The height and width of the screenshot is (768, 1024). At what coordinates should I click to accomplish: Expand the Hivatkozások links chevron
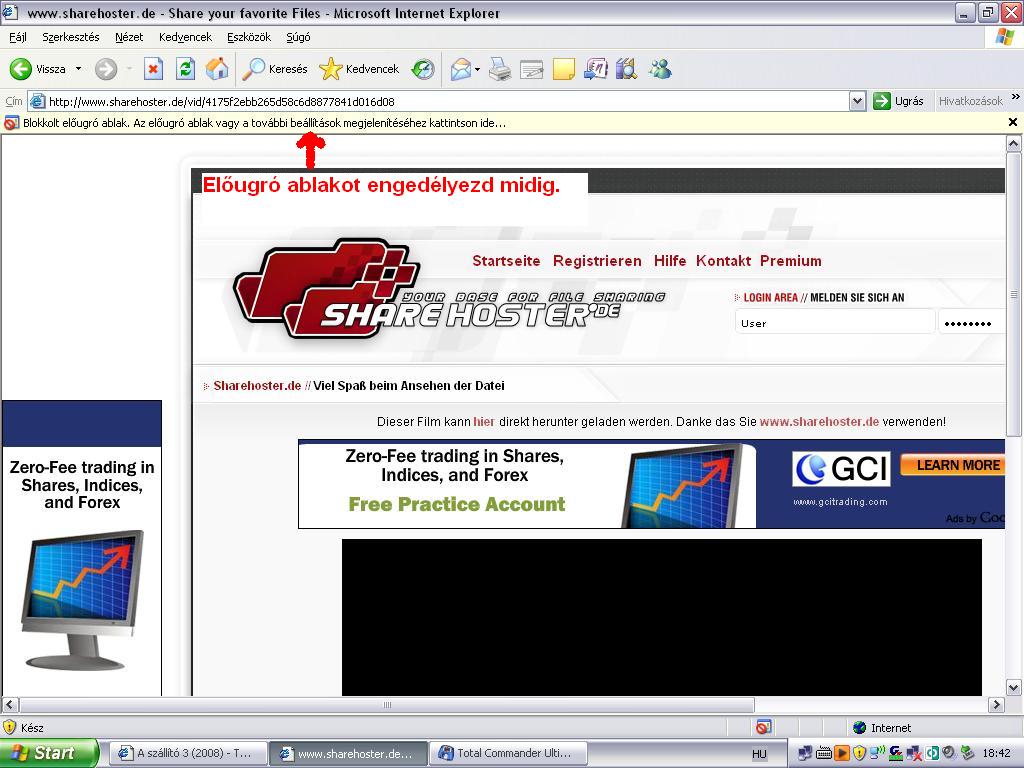(1016, 97)
